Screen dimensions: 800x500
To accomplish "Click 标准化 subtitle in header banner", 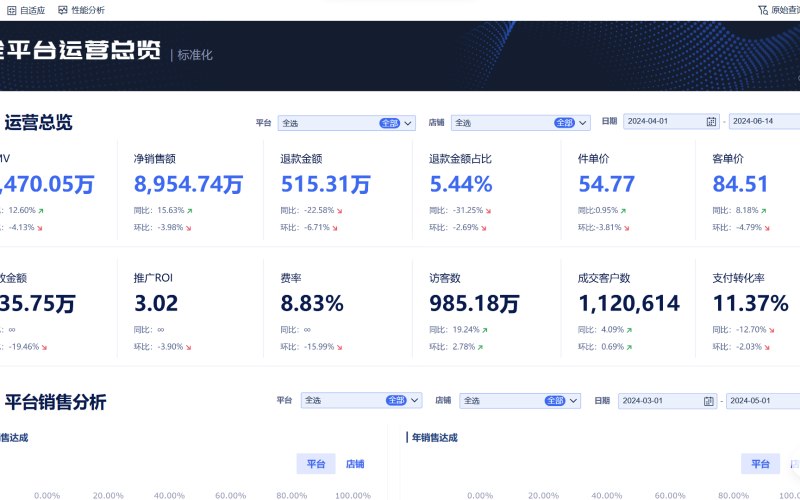I will click(x=195, y=55).
